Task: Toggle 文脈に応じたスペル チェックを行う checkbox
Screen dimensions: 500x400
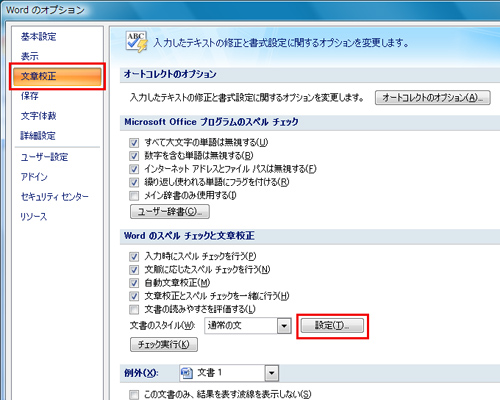Action: 134,269
